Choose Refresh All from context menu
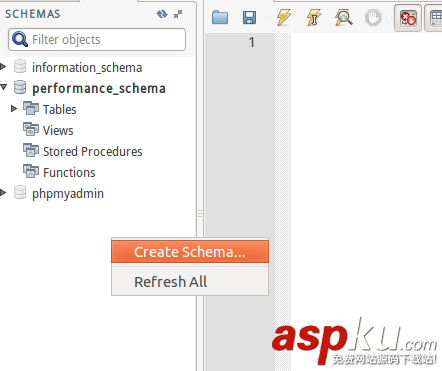The width and height of the screenshot is (442, 371). pyautogui.click(x=190, y=282)
